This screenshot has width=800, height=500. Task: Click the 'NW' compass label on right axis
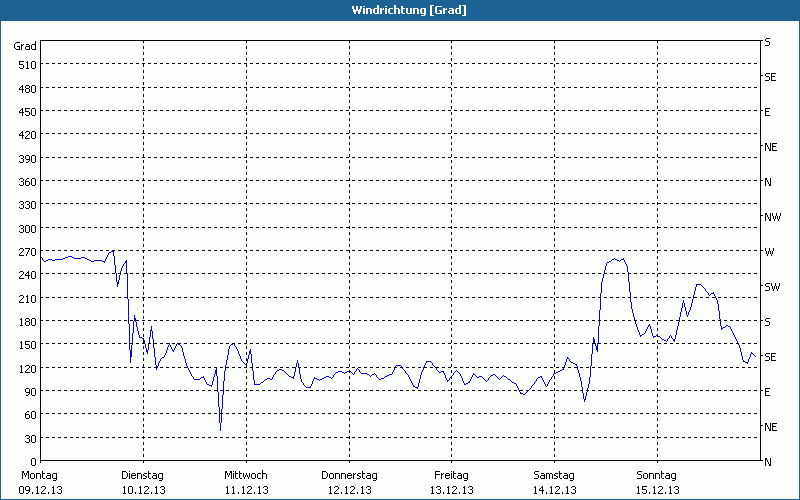[x=772, y=217]
